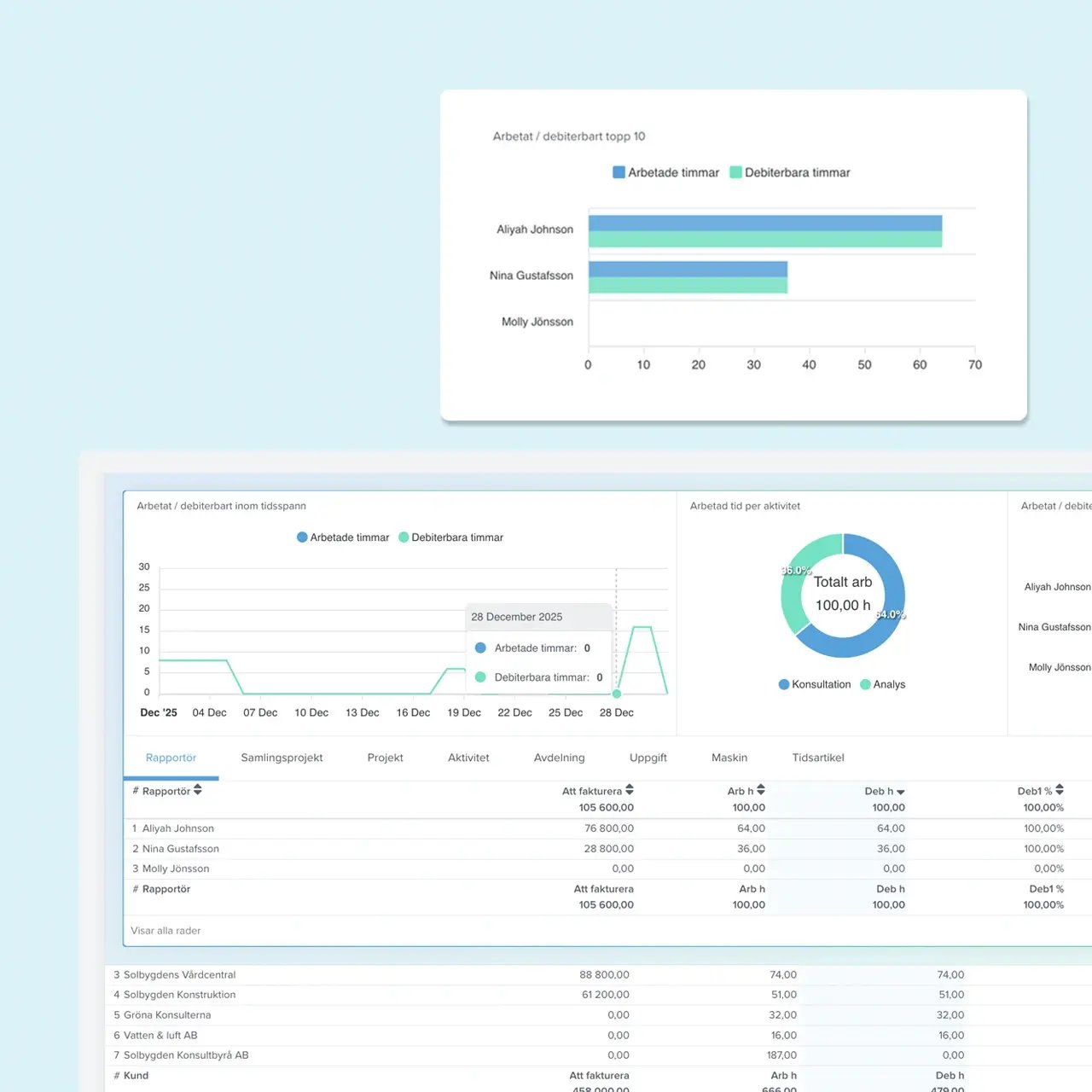Click green square legend icon in top-10 bar chart
Screen dimensions: 1092x1092
[735, 172]
